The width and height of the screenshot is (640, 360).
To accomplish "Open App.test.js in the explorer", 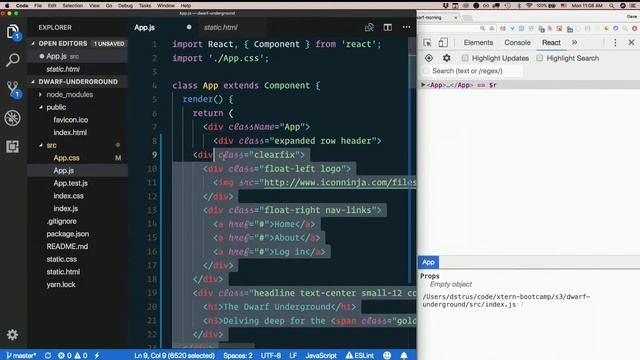I will pos(71,183).
